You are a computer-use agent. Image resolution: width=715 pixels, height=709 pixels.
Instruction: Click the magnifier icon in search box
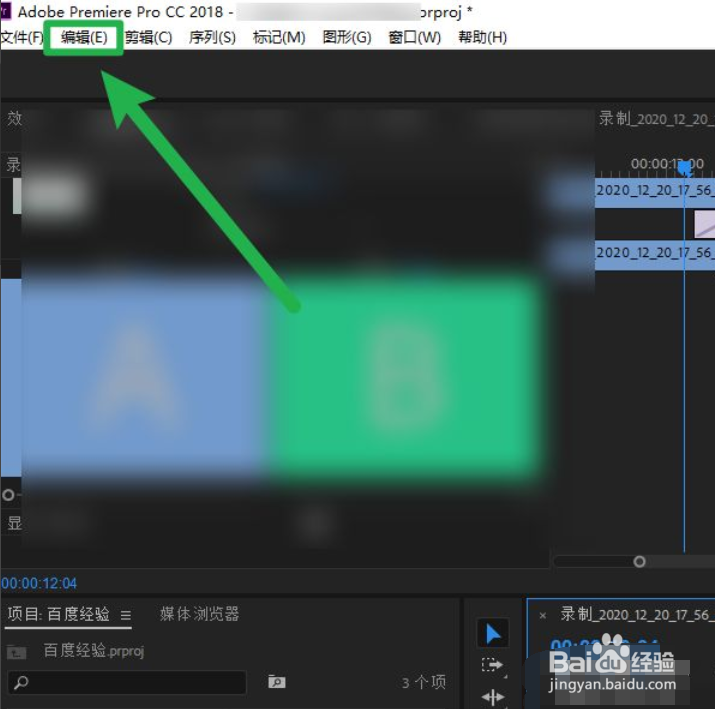[x=21, y=683]
